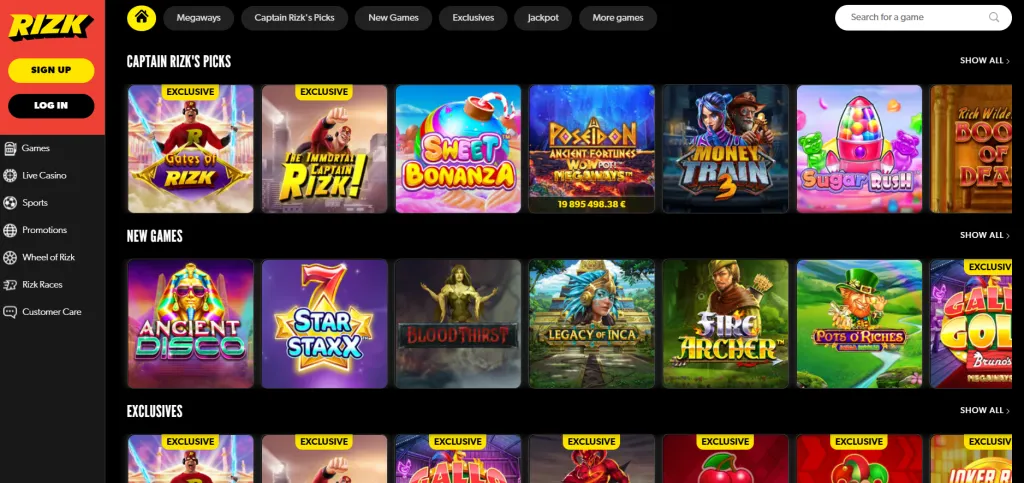Click the RIZK logo
Image resolution: width=1024 pixels, height=483 pixels.
coord(51,26)
